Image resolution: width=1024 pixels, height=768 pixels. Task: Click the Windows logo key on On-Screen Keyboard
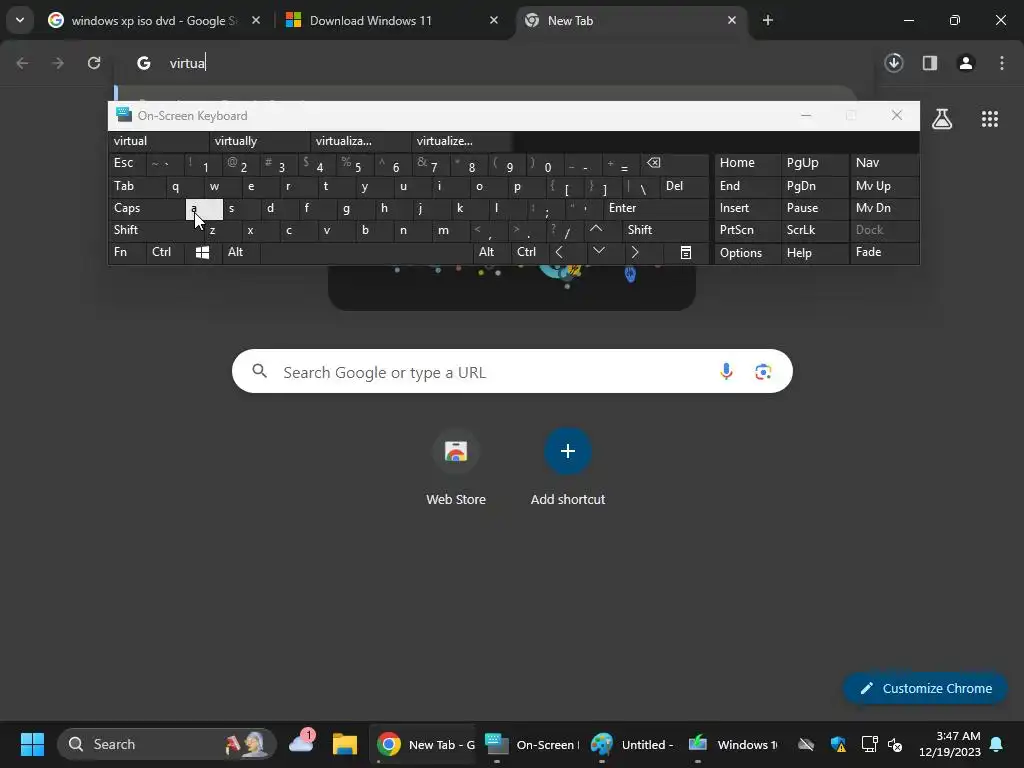[x=202, y=252]
